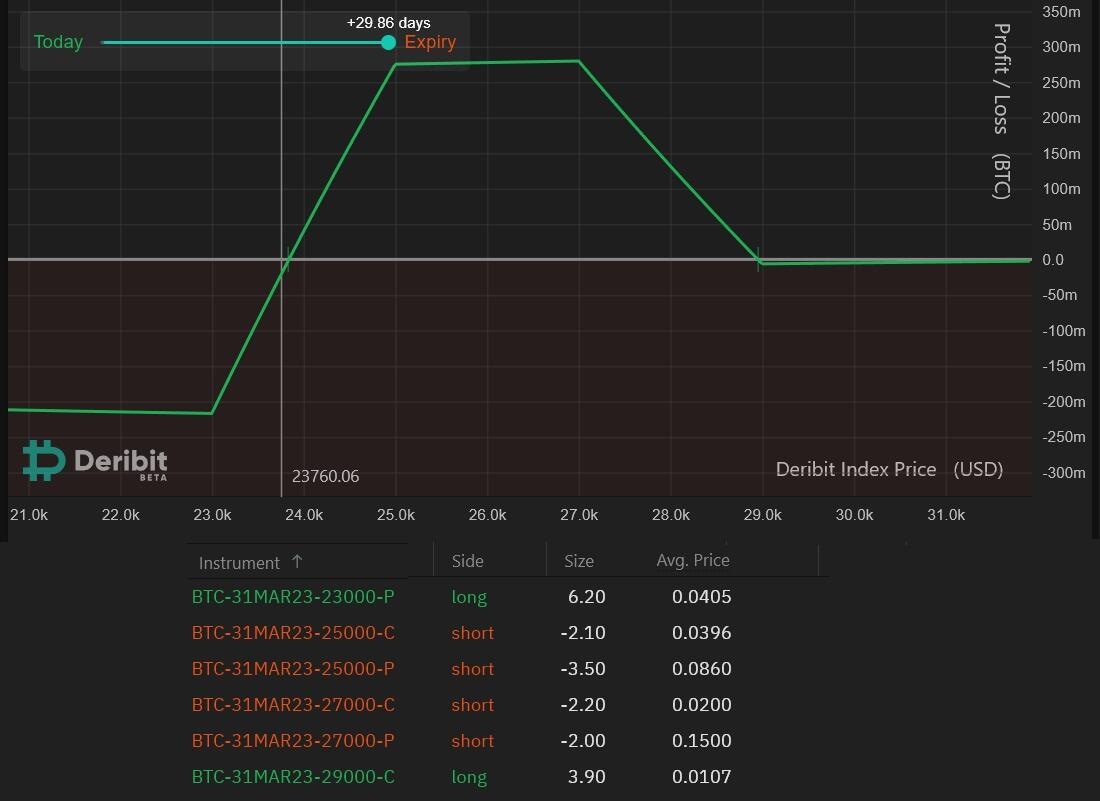
Task: Click the Deribit logo icon
Action: point(44,460)
